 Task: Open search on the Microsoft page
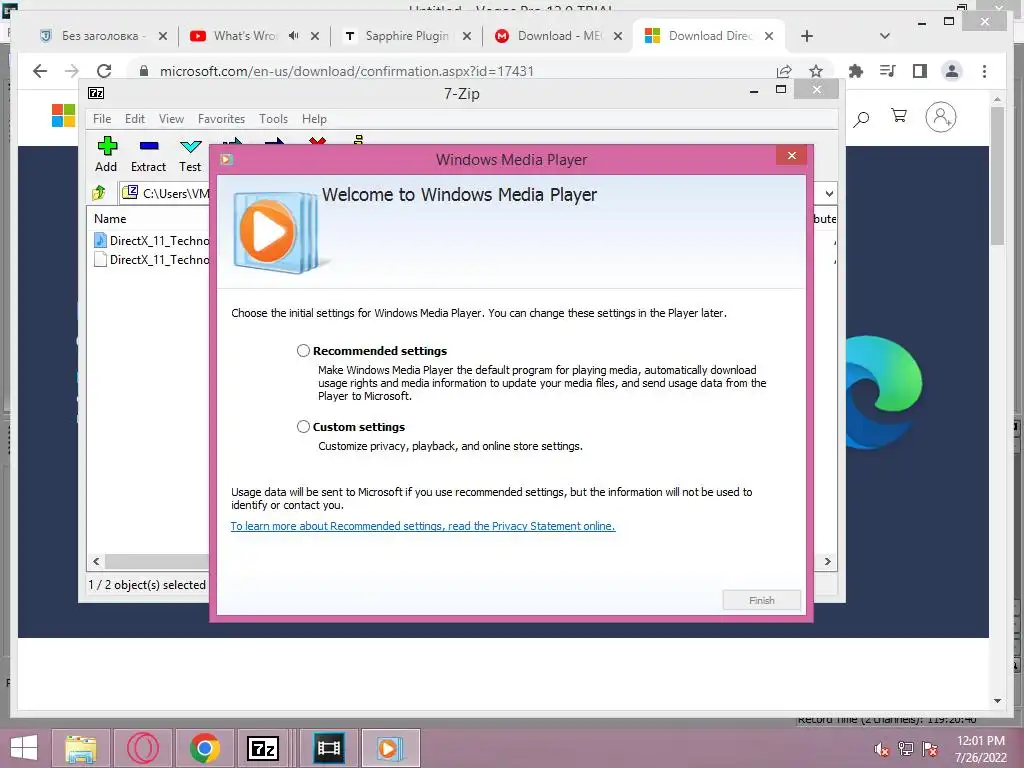click(x=861, y=118)
